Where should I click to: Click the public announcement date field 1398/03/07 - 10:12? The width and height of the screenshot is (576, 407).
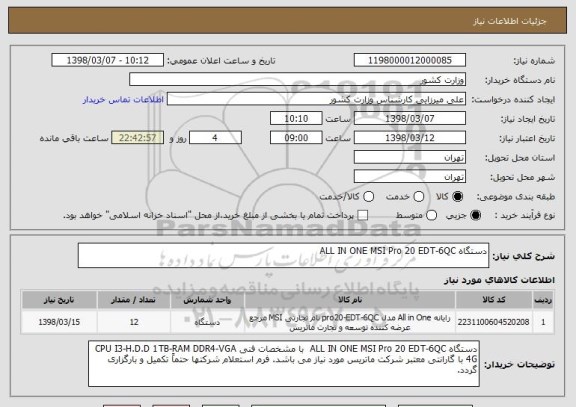click(108, 60)
